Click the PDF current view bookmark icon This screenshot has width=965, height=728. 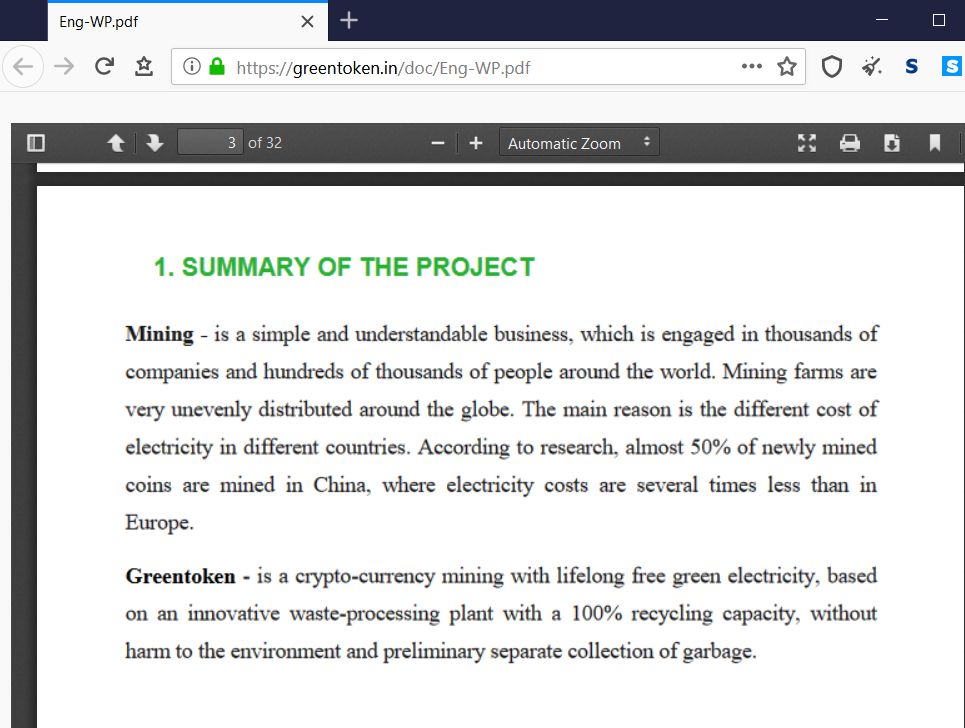pos(934,143)
